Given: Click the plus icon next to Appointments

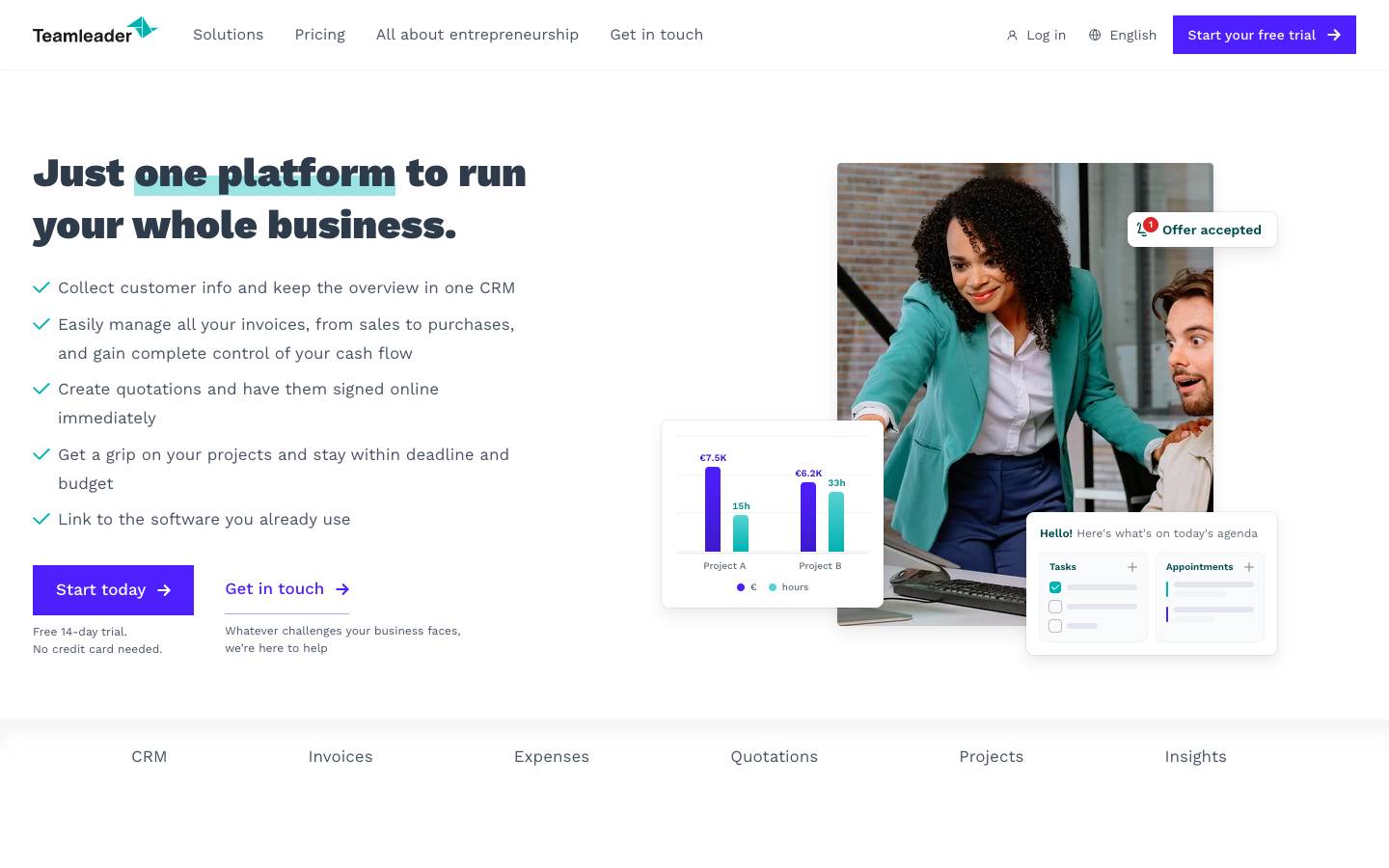Looking at the screenshot, I should click(1249, 567).
